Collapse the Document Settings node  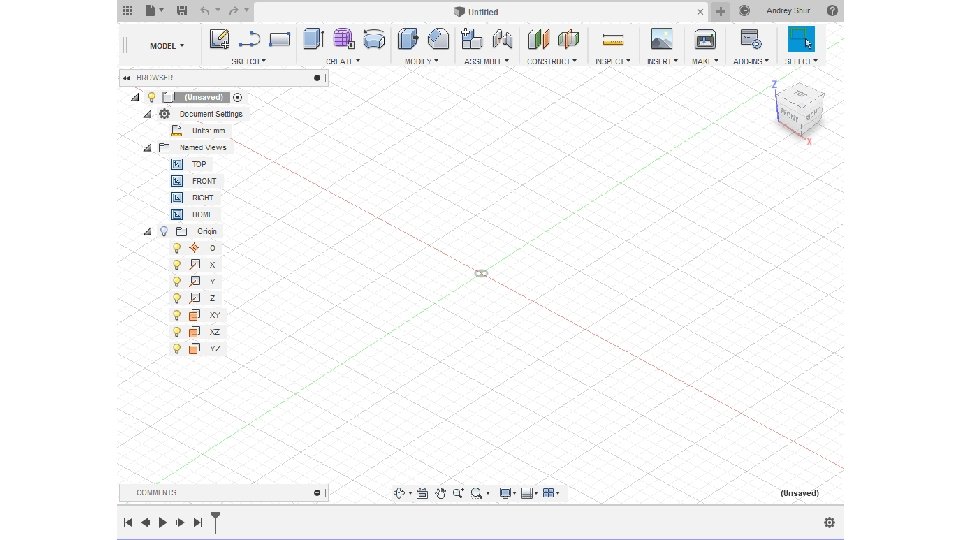point(148,114)
